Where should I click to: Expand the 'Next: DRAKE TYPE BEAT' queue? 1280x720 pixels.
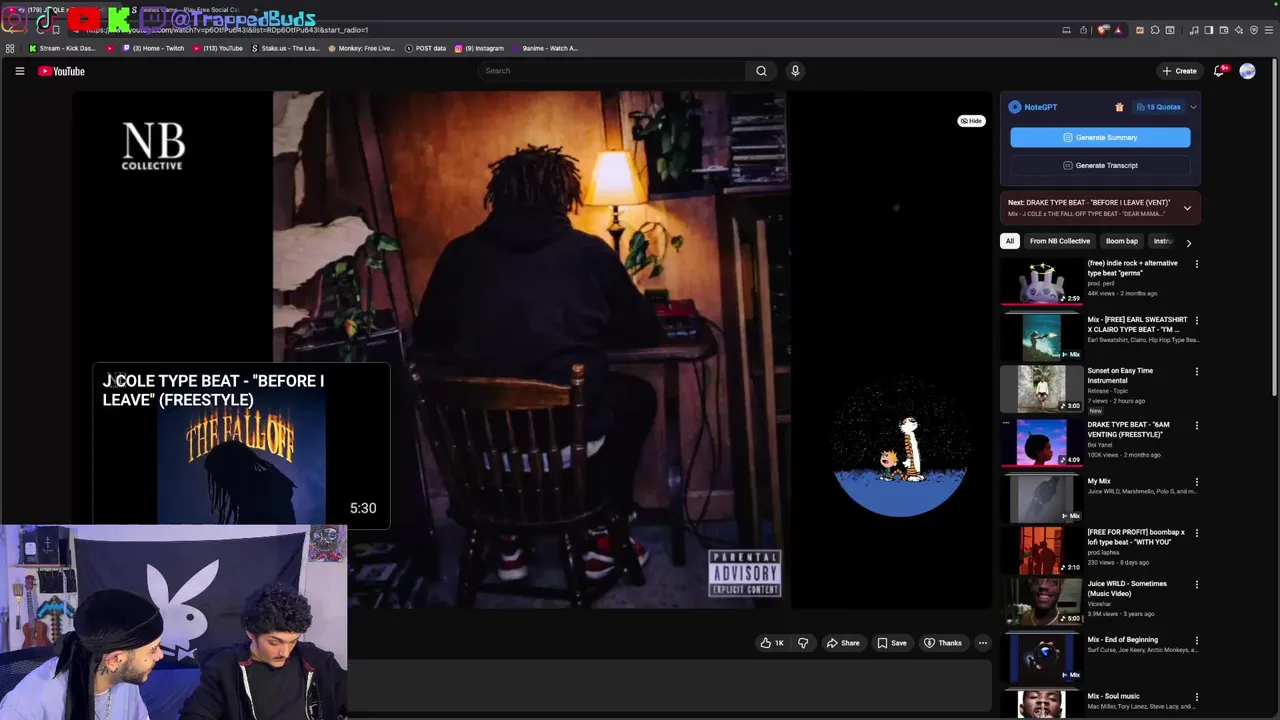pos(1187,208)
